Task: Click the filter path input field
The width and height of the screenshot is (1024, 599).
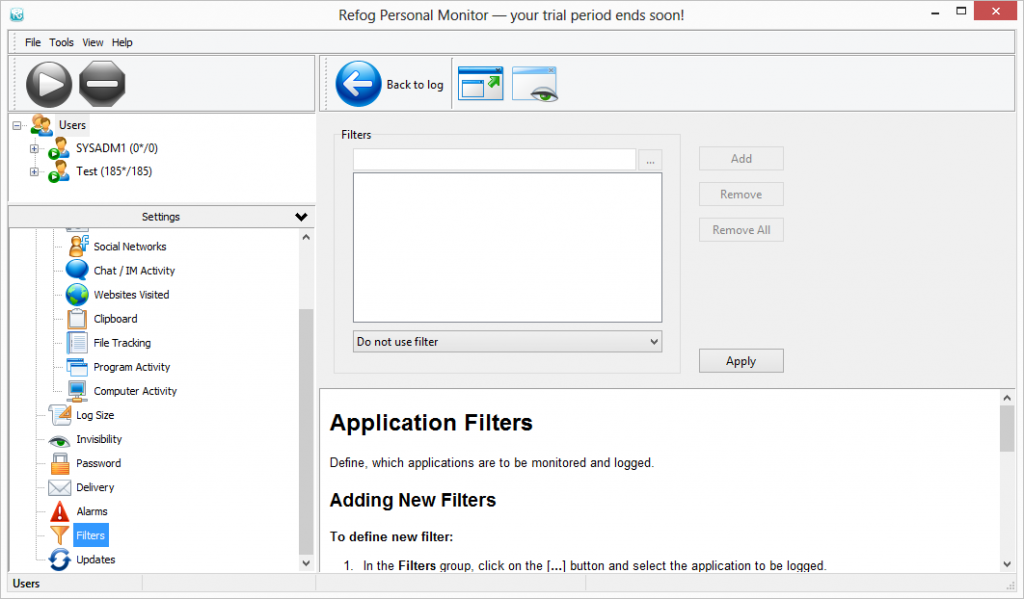Action: point(494,160)
